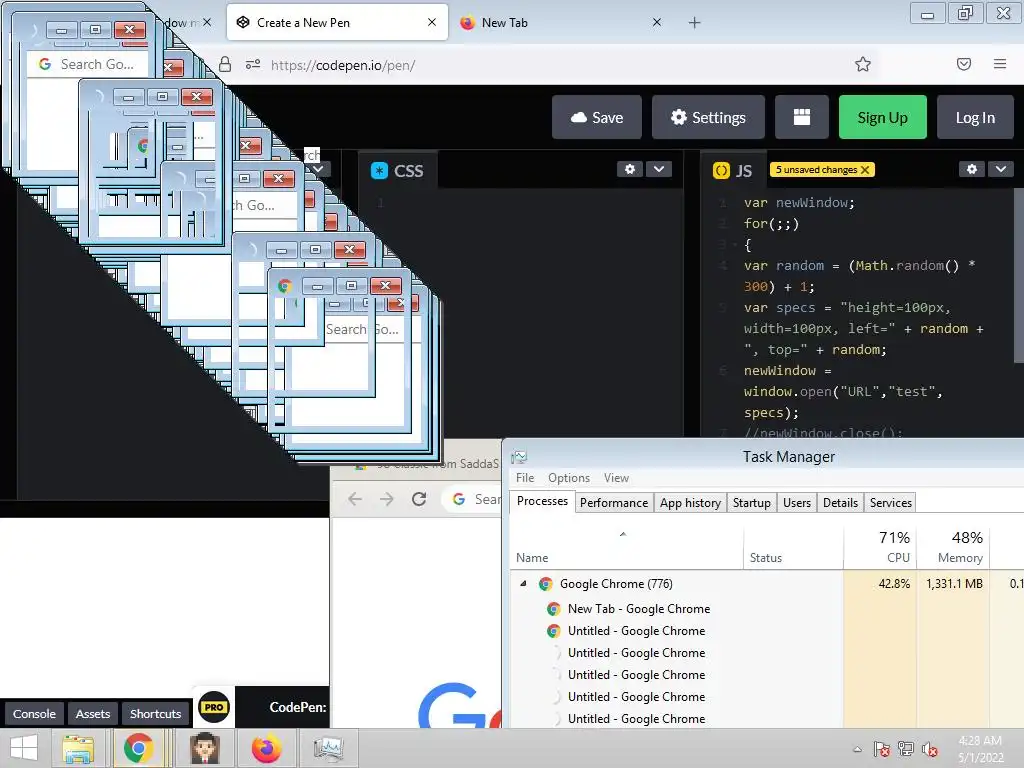Dismiss the 5 unsaved changes badge
This screenshot has width=1024, height=768.
[x=865, y=170]
